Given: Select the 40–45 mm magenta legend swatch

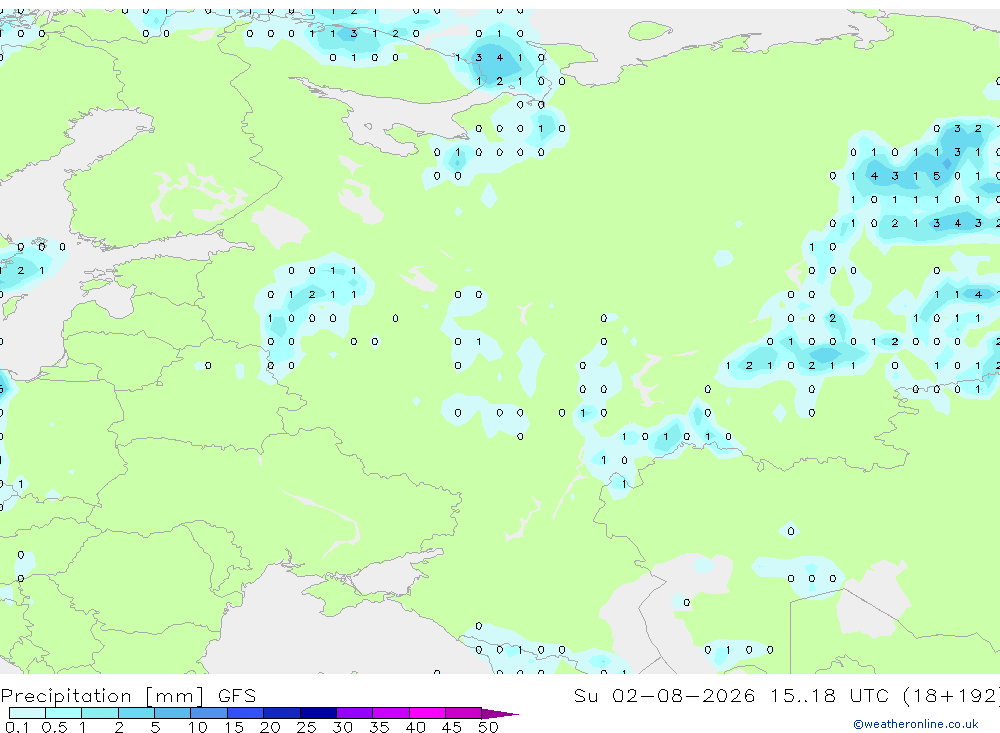Looking at the screenshot, I should tap(427, 713).
